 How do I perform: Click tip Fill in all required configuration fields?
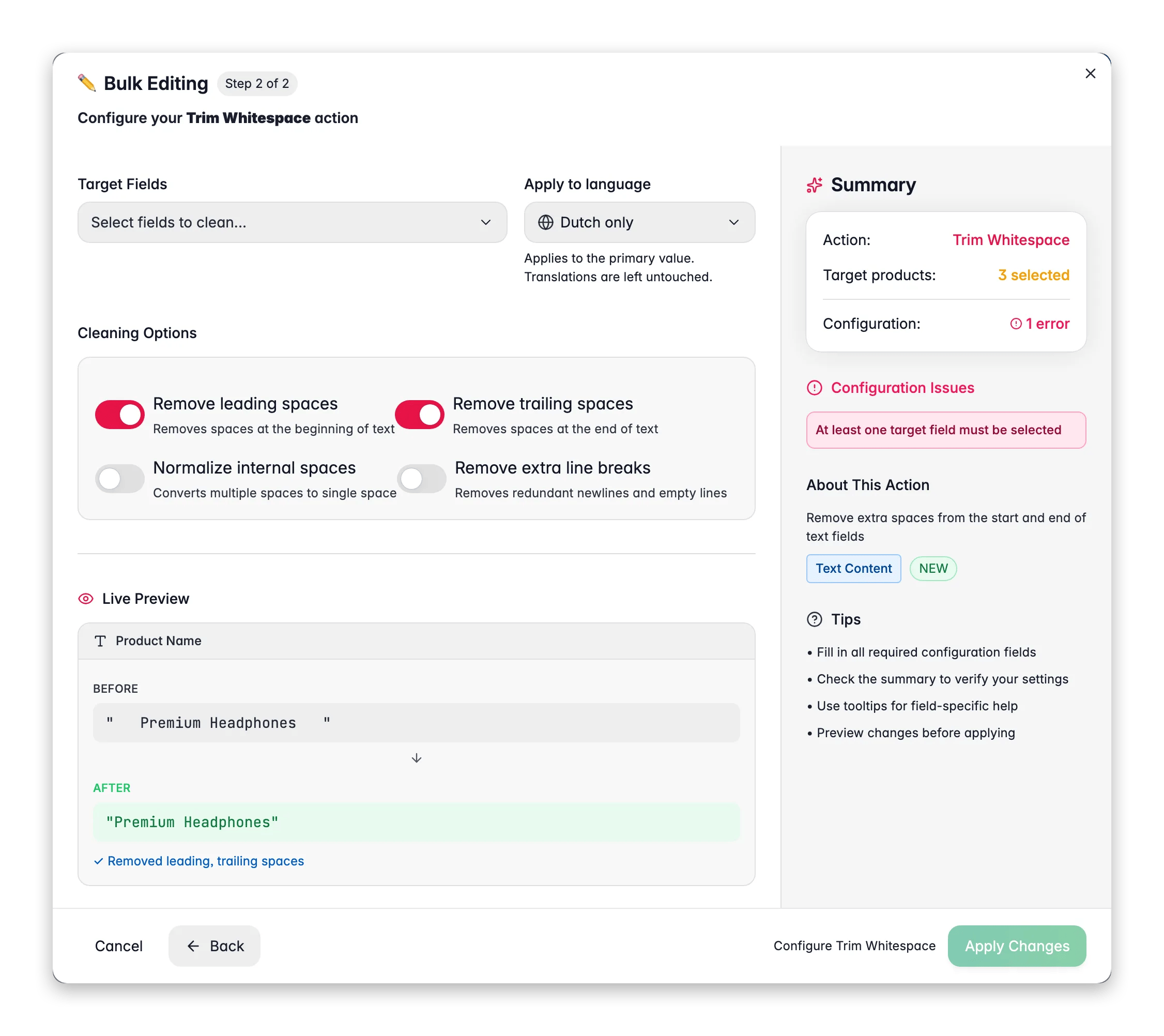(x=926, y=653)
